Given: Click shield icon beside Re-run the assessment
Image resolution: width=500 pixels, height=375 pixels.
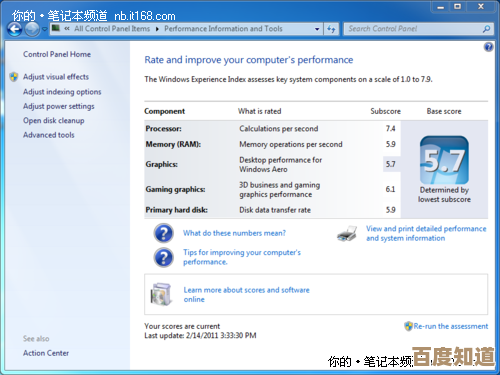Looking at the screenshot, I should (408, 326).
